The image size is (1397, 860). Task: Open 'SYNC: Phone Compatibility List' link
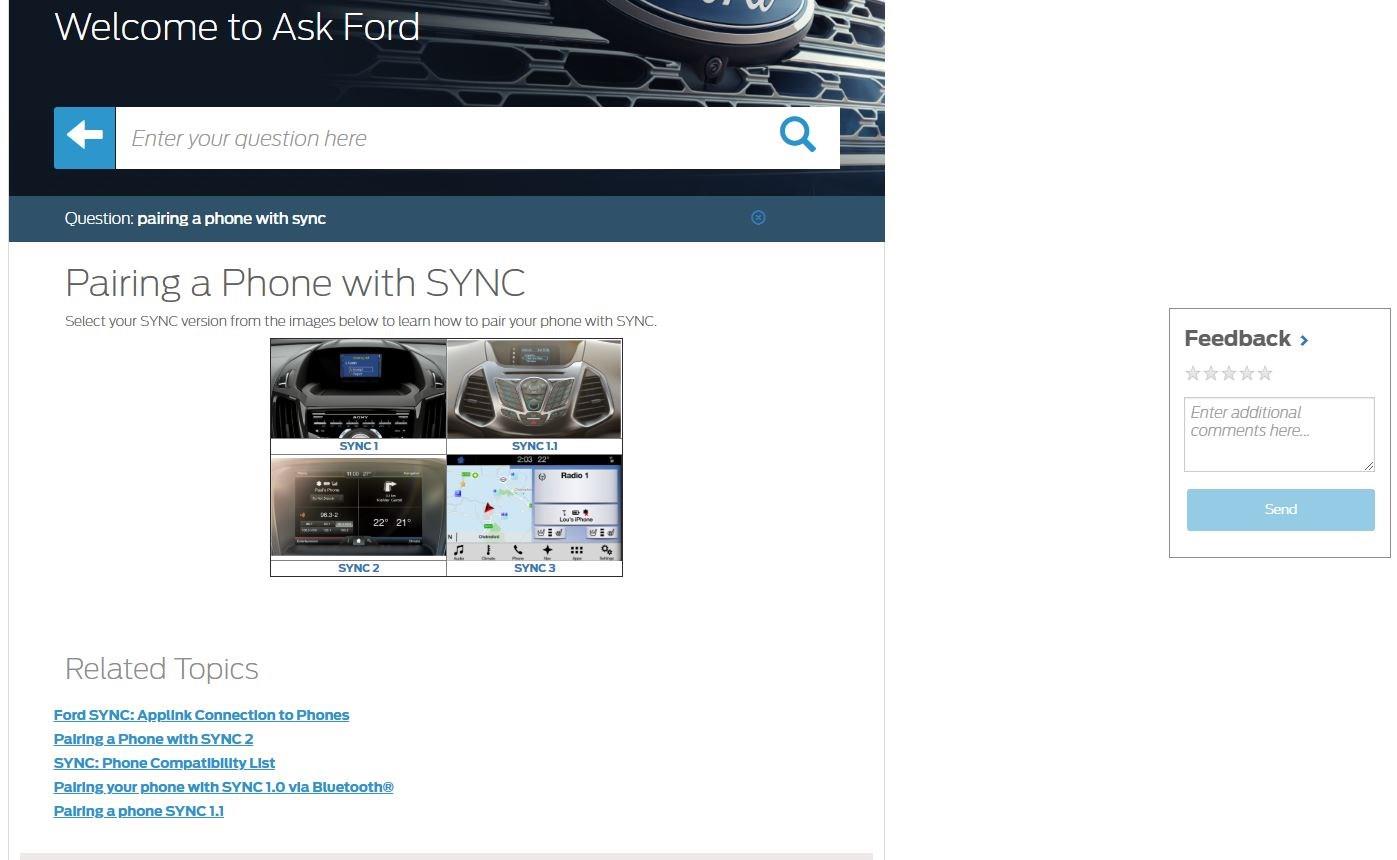coord(164,763)
